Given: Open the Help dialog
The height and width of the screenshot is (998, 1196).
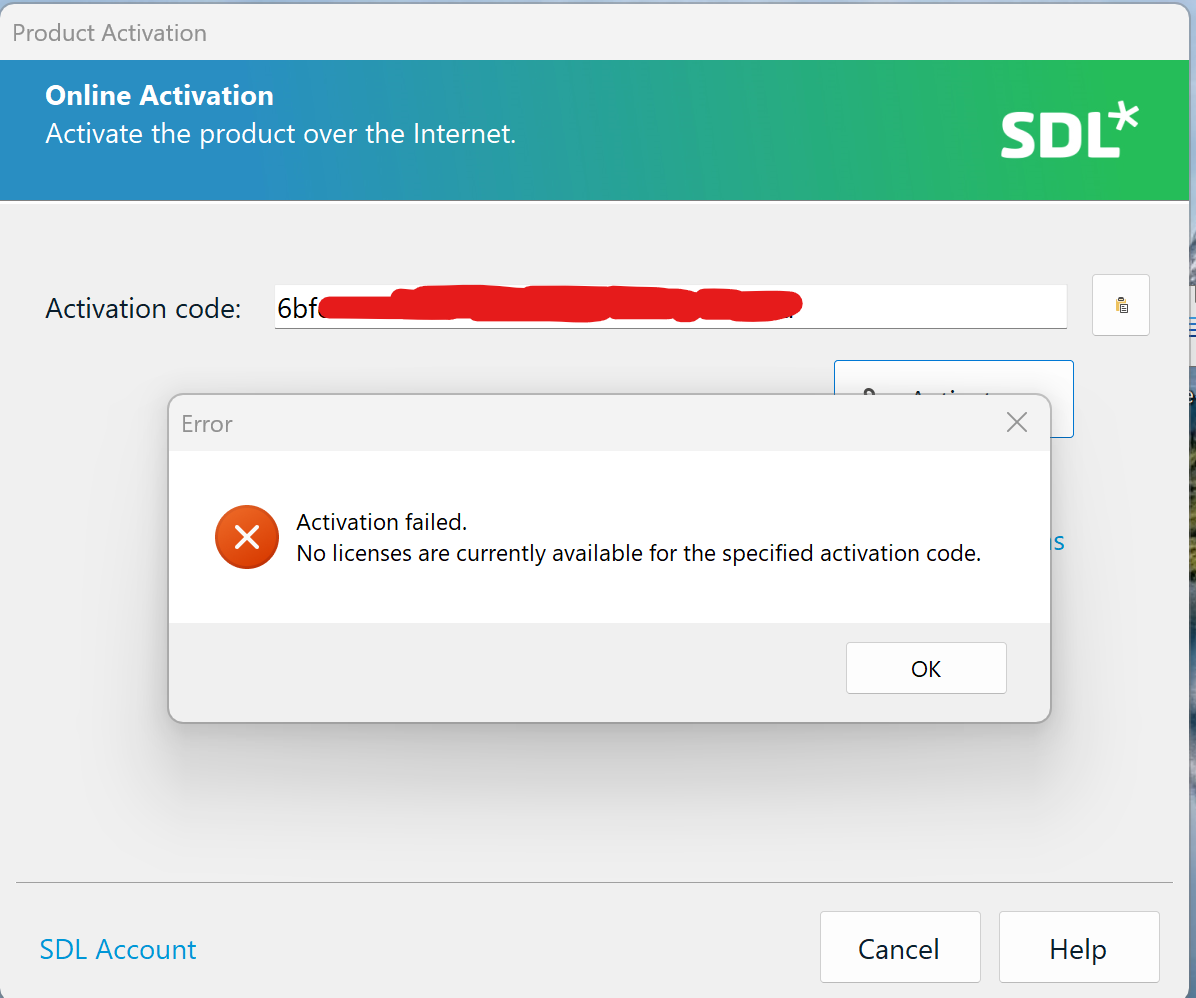Looking at the screenshot, I should coord(1078,947).
